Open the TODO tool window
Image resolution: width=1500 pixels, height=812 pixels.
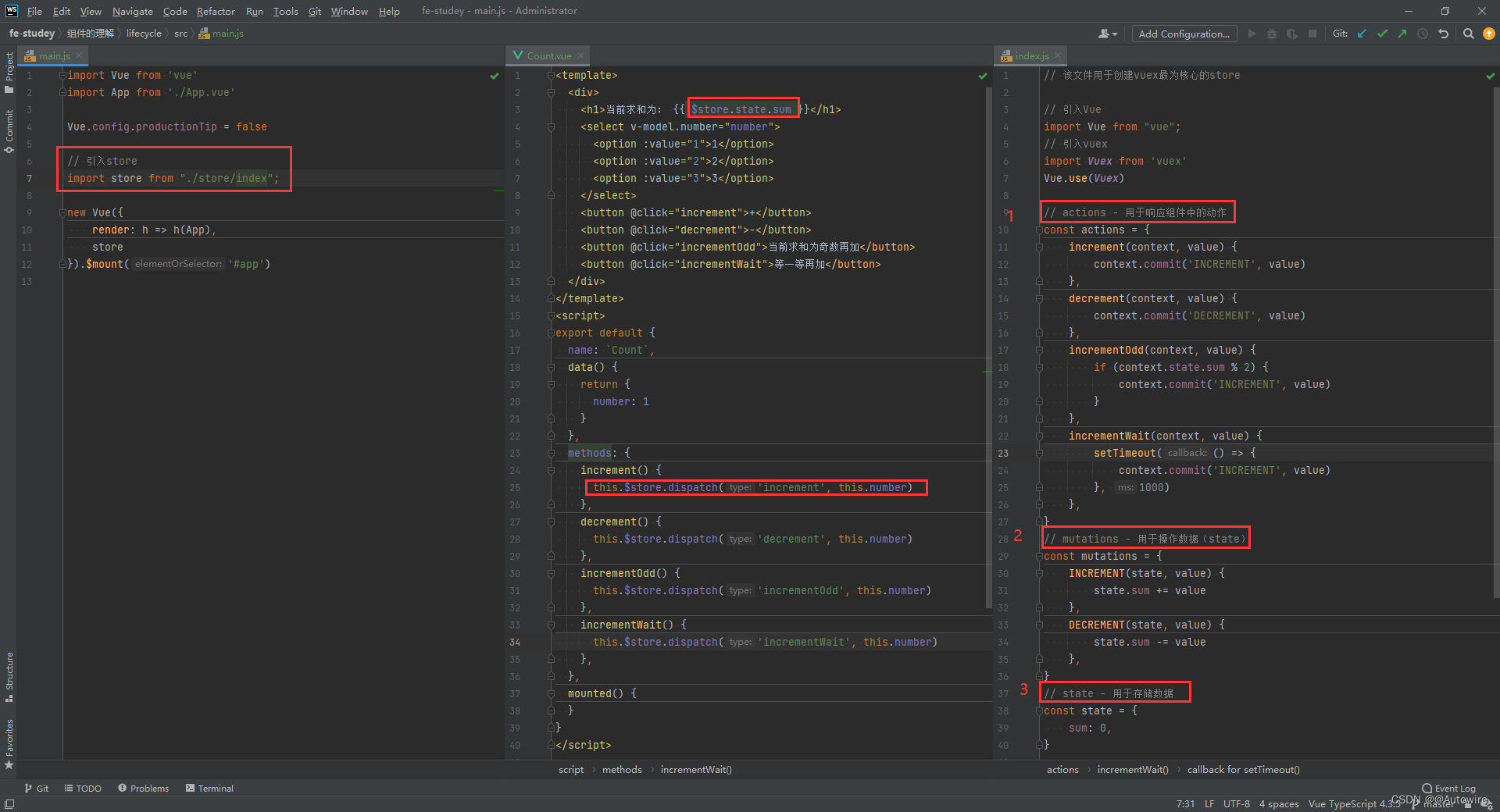(83, 789)
